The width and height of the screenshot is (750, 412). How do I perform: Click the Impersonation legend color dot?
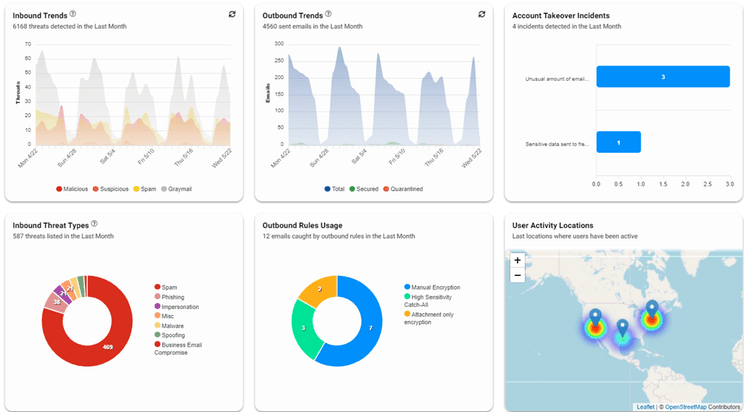point(157,306)
